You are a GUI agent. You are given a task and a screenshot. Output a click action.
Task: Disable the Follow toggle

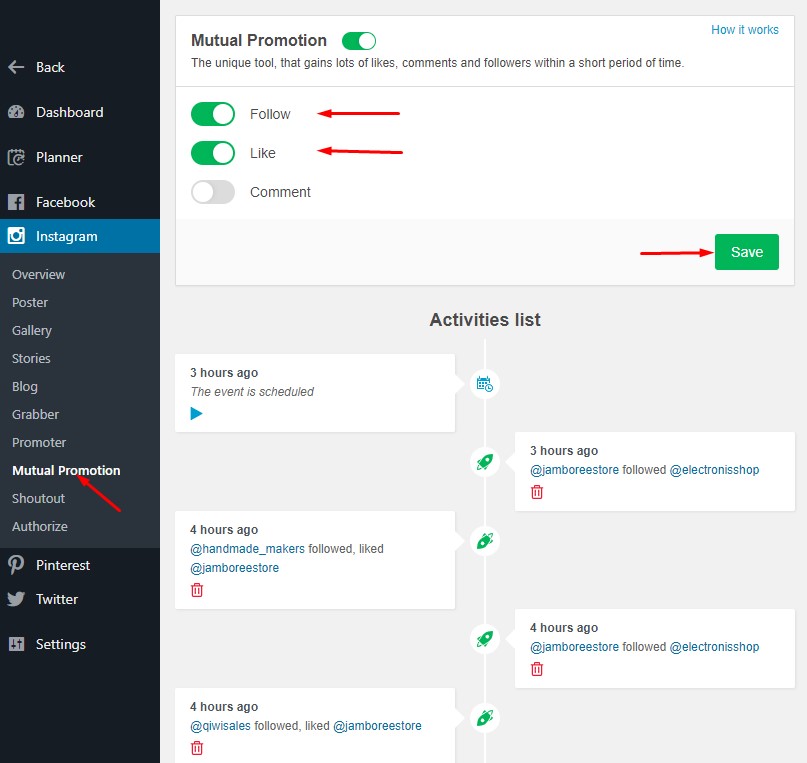point(213,114)
